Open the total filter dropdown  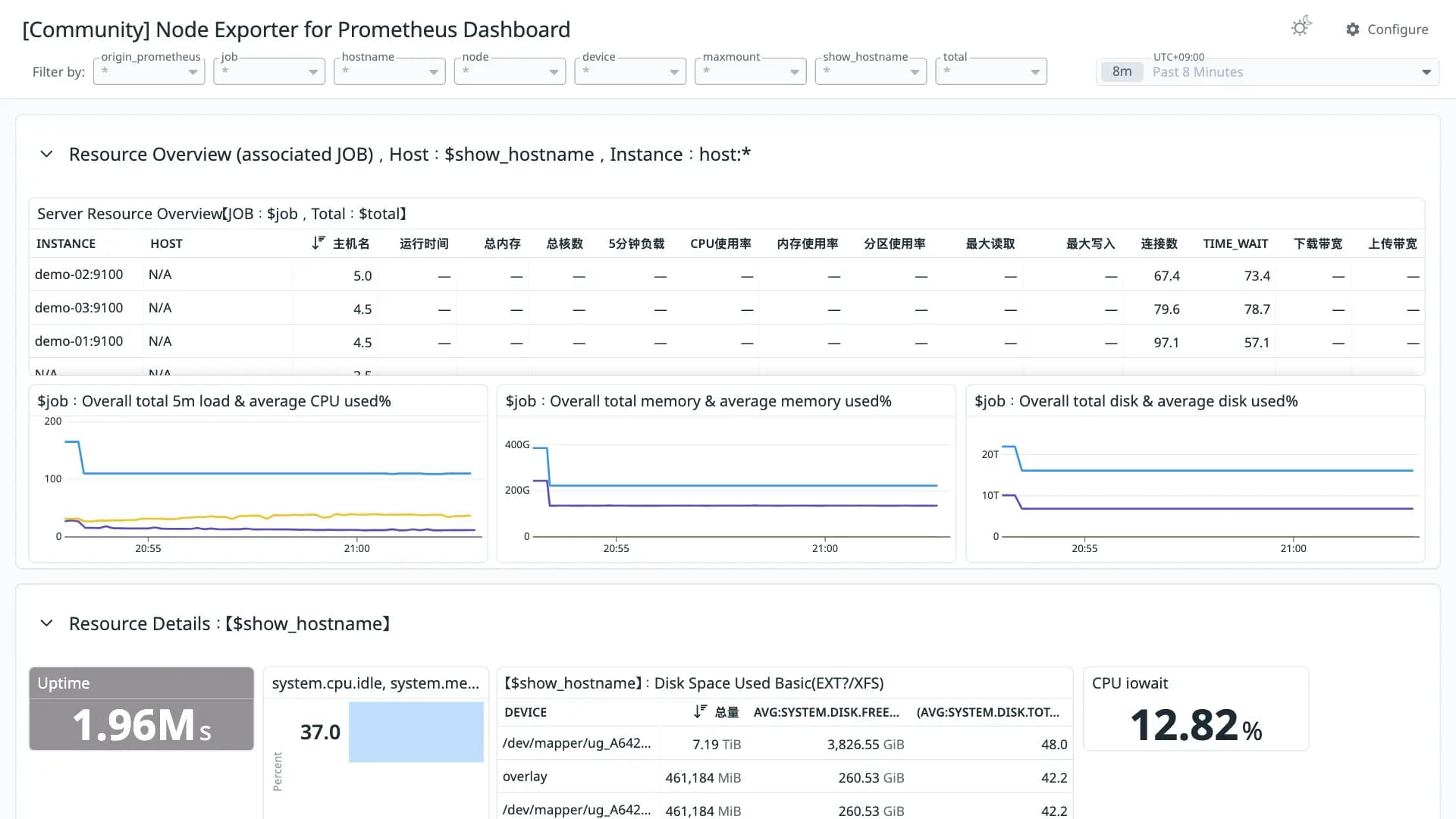pyautogui.click(x=991, y=71)
